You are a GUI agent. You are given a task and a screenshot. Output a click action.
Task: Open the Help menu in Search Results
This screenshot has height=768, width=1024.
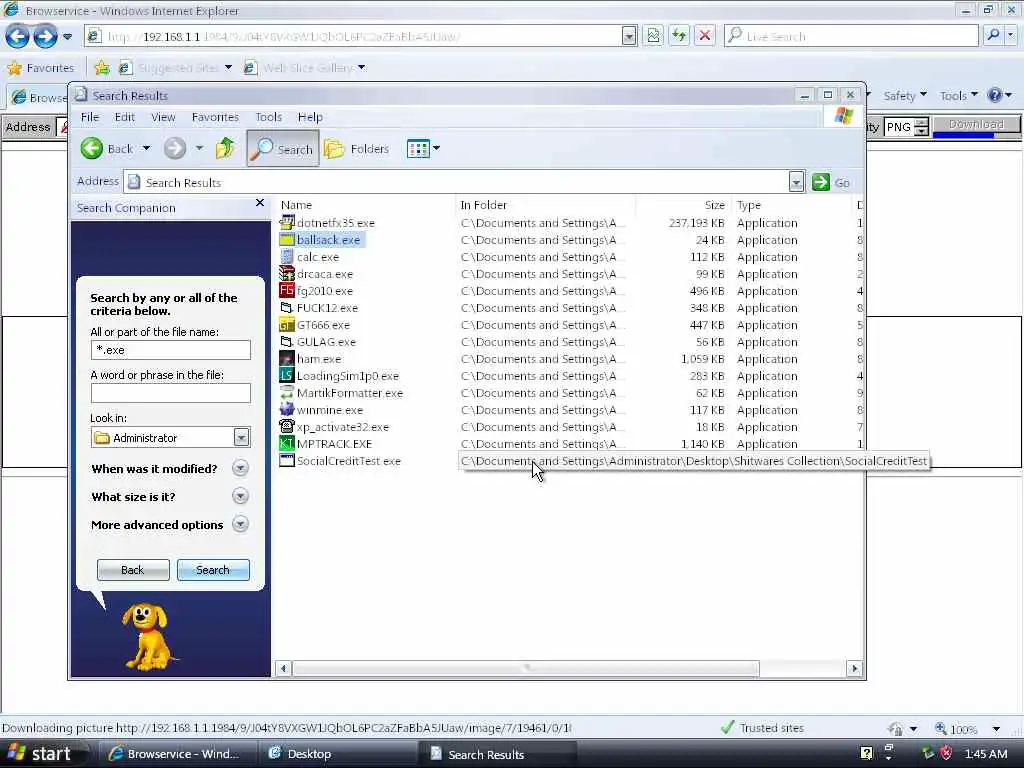pos(310,117)
